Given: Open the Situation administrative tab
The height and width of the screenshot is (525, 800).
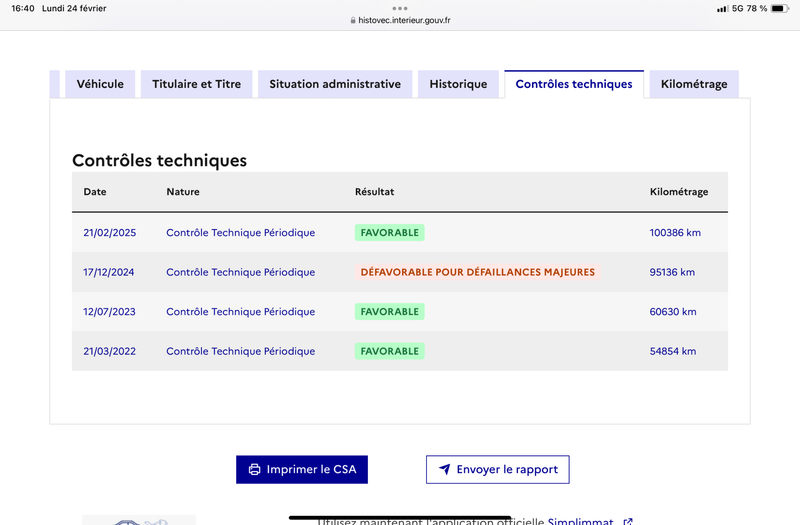Looking at the screenshot, I should tap(335, 84).
